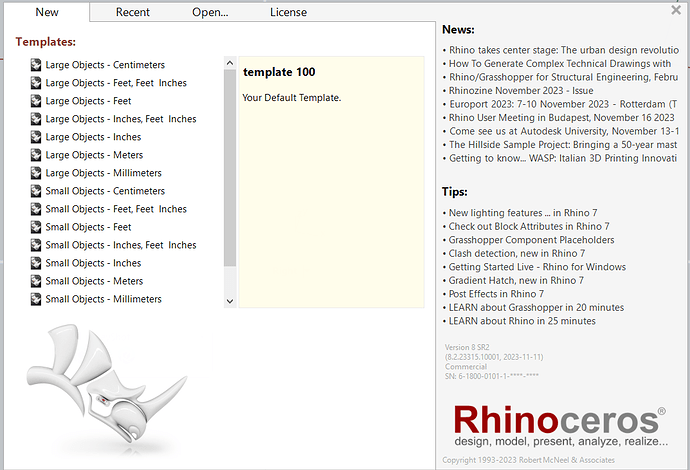Click the template list scrollbar thumb
Screen dimensions: 690x470
pyautogui.click(x=230, y=168)
